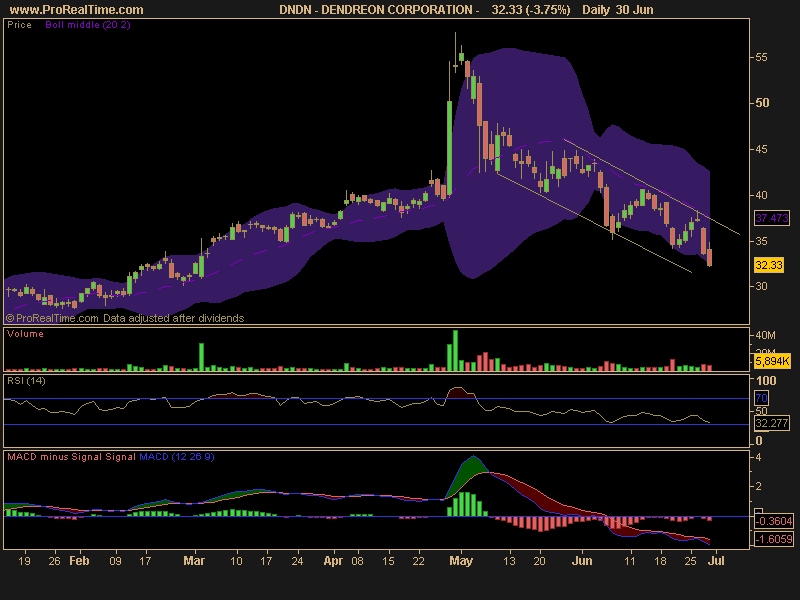Select the purple 37.473 Bollinger value box

772,218
